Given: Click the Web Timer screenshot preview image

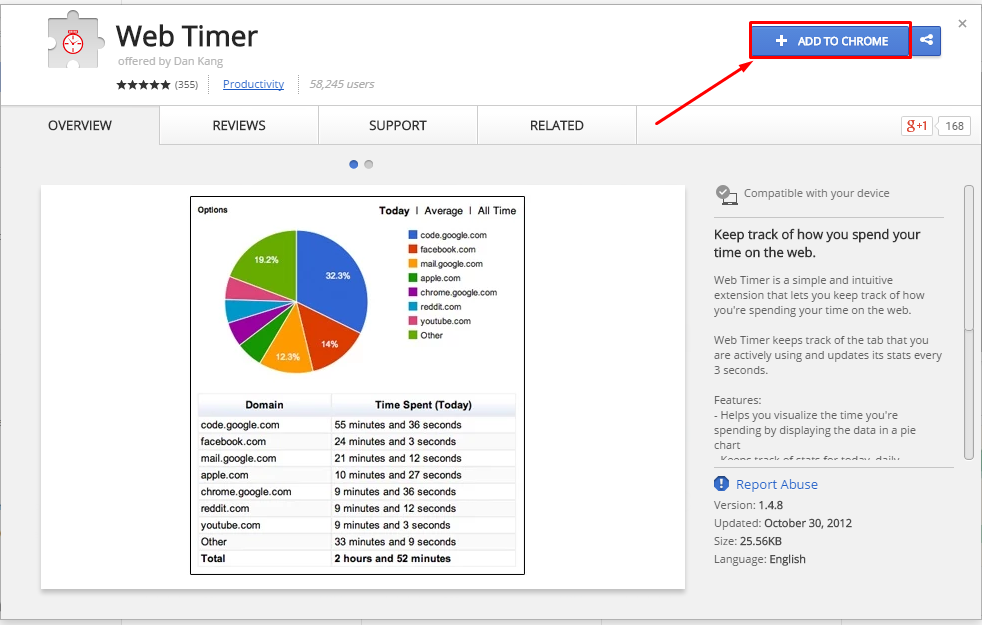Looking at the screenshot, I should click(x=357, y=385).
